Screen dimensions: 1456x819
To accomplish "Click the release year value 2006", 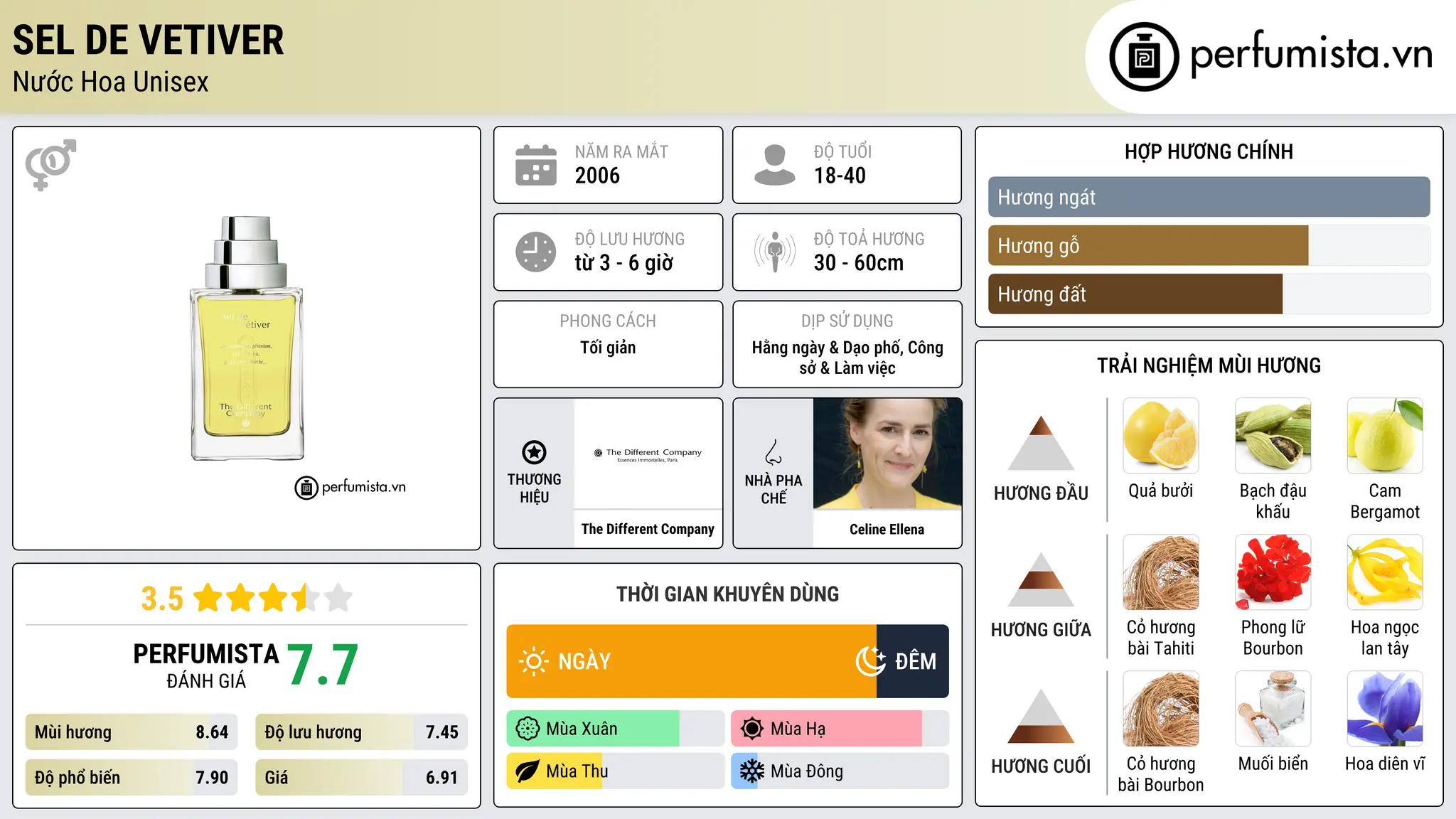I will [x=597, y=176].
